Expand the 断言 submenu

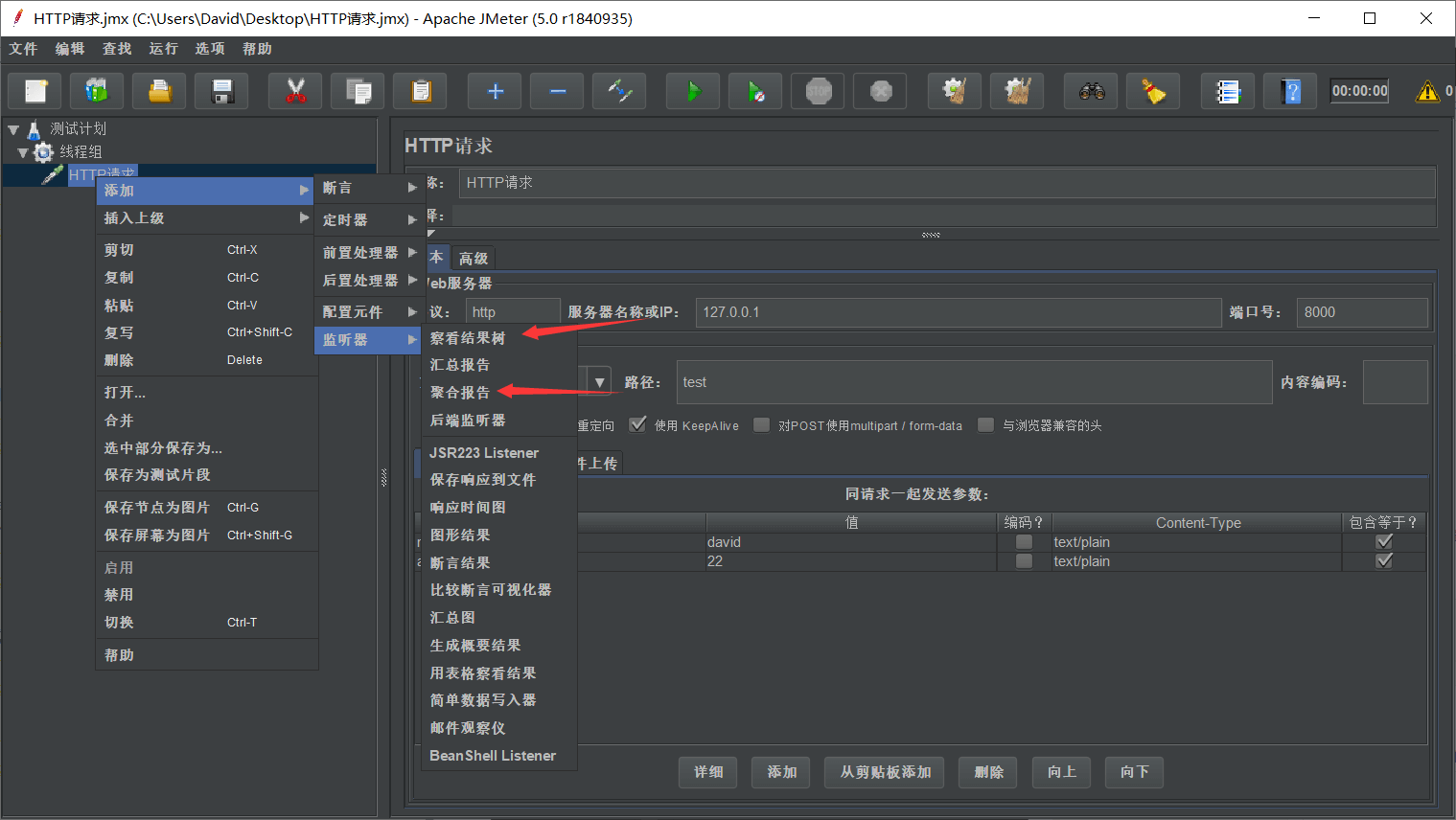[368, 188]
